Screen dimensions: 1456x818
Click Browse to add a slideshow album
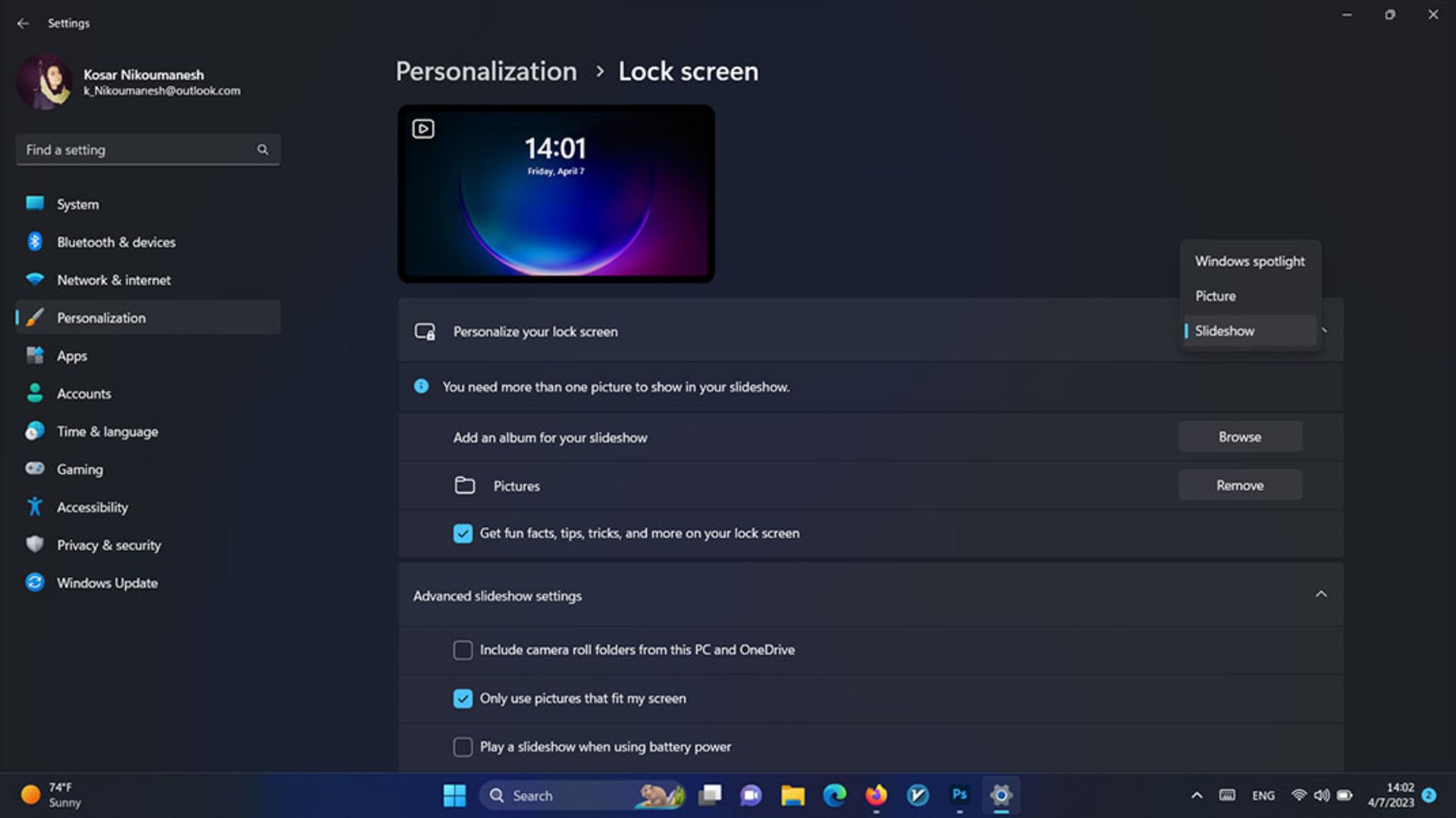[x=1239, y=437]
